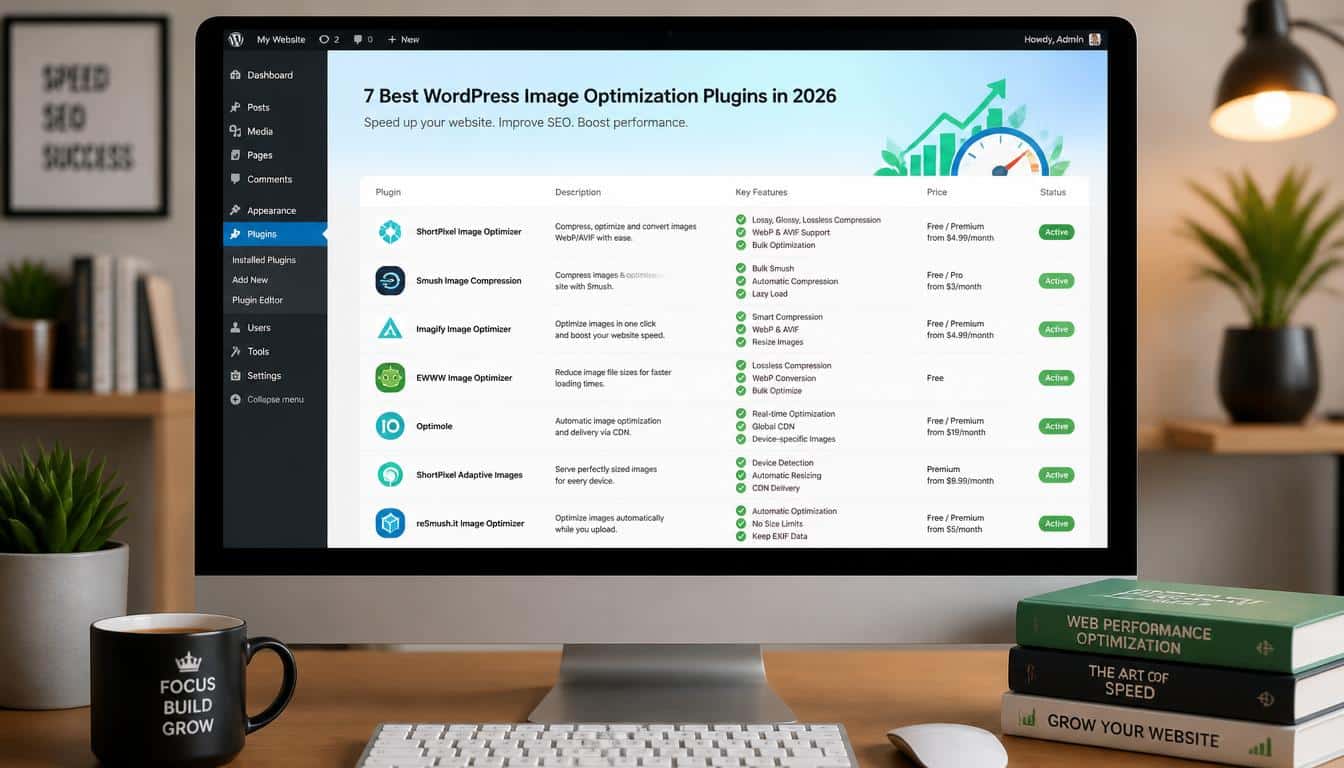Toggle Active status for Imagify Image Optimizer
This screenshot has width=1344, height=768.
tap(1056, 329)
